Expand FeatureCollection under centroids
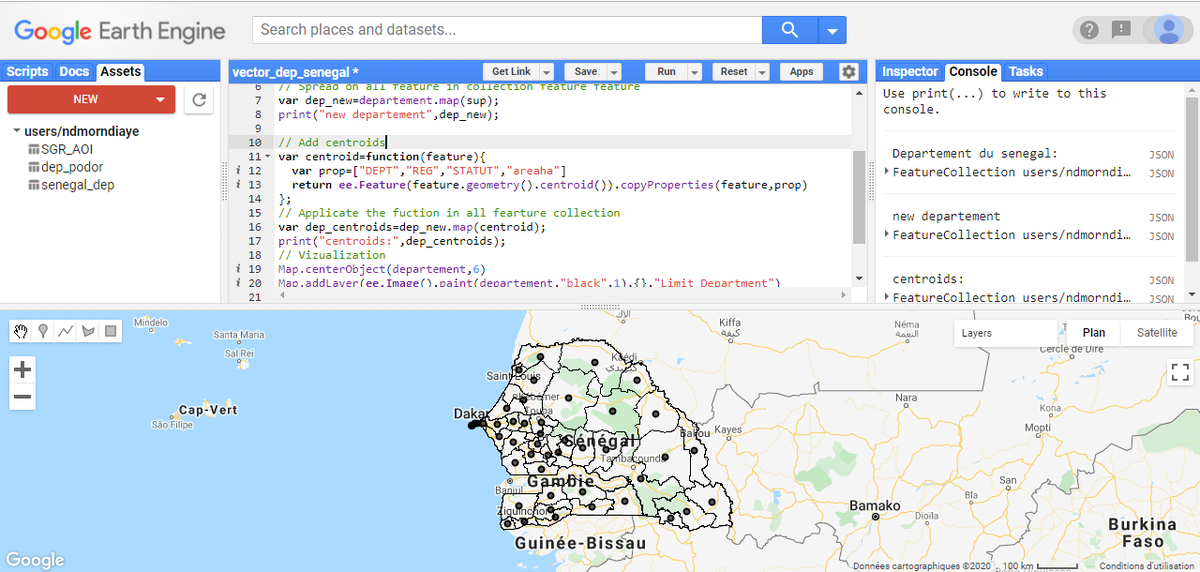Screen dimensions: 1200x572 tap(888, 297)
